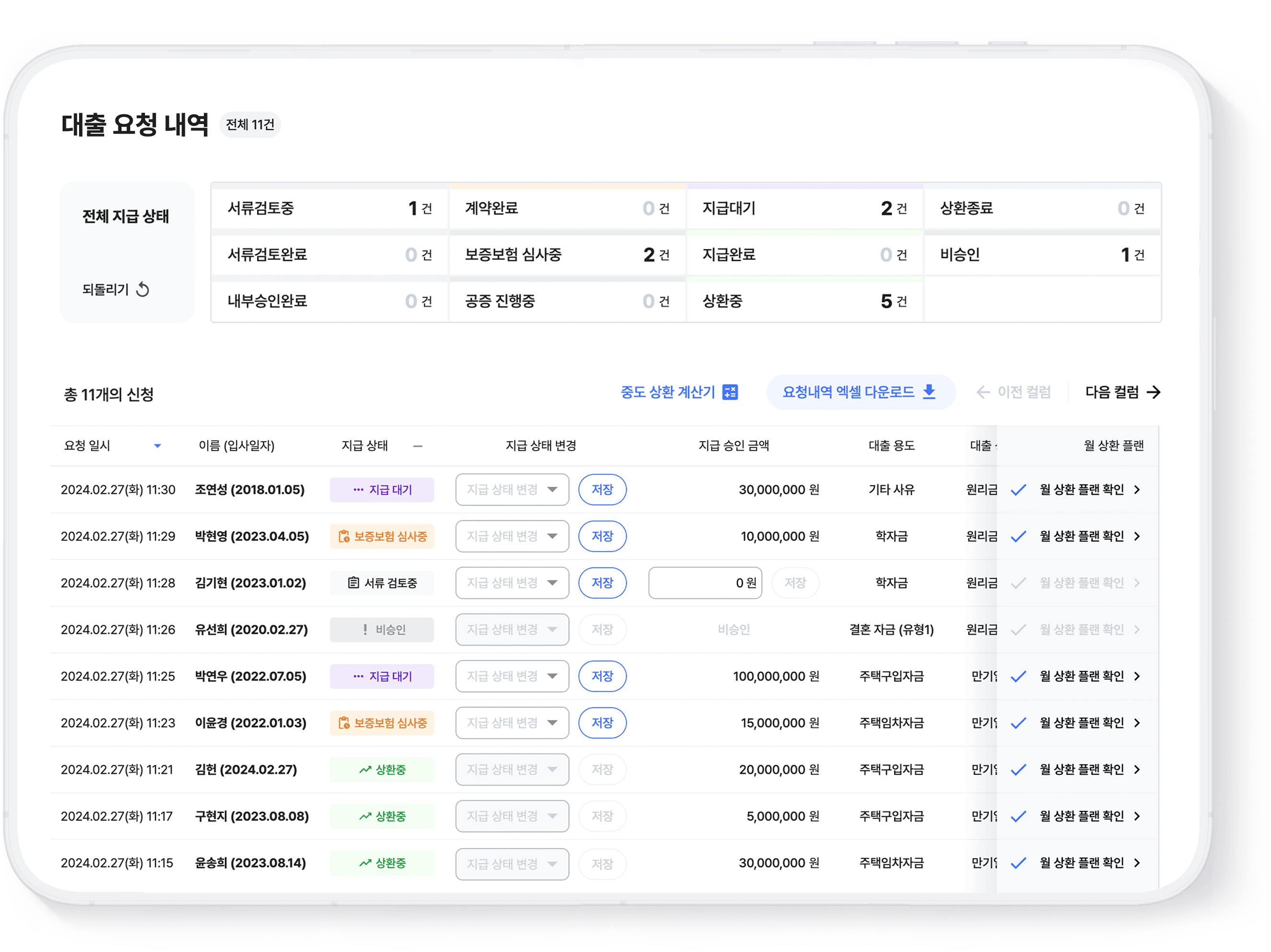
Task: Click the 되돌리기 reset arrow icon
Action: (142, 290)
